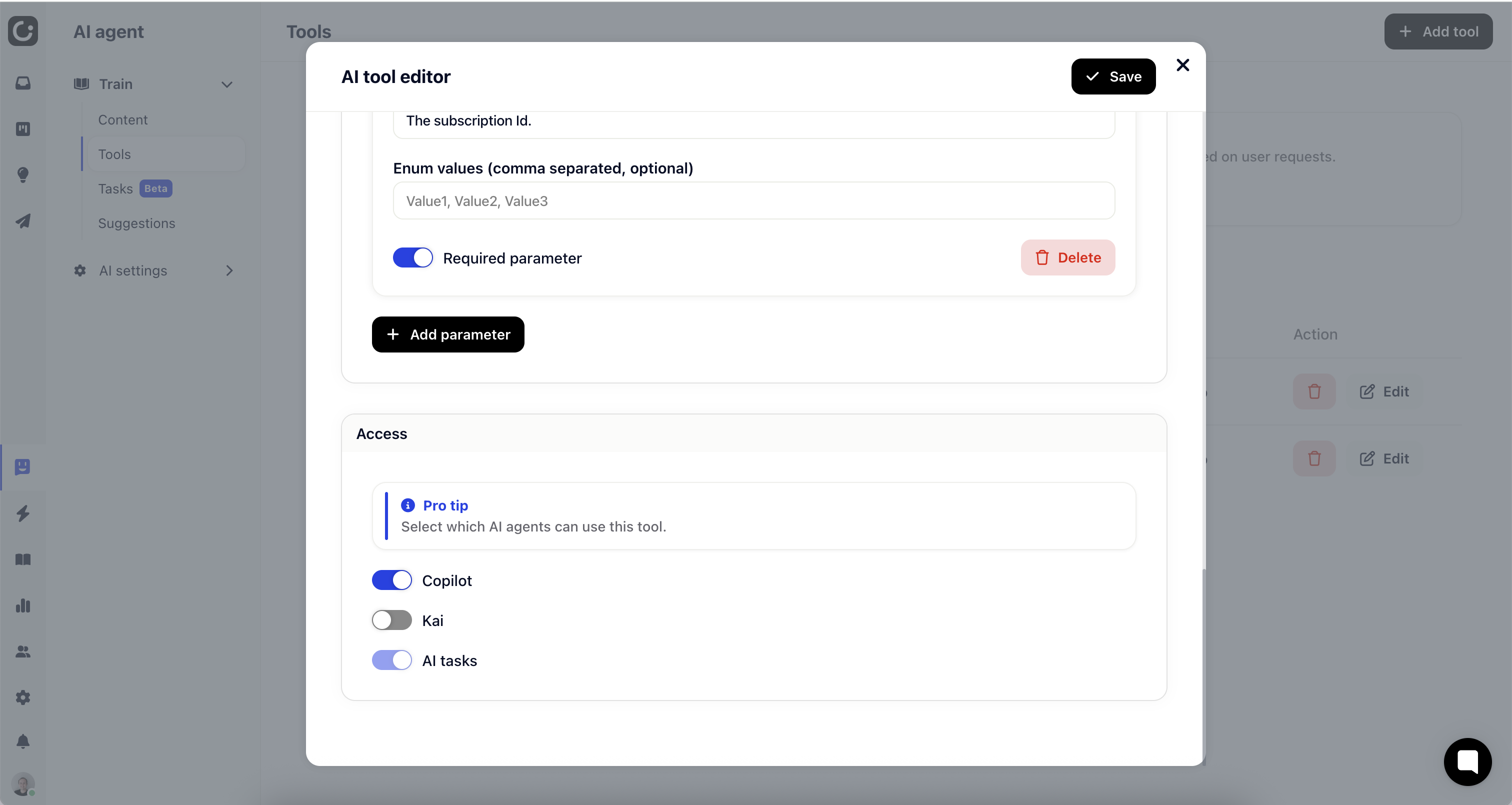Viewport: 1512px width, 805px height.
Task: Click the AI agent heading
Action: tap(108, 31)
